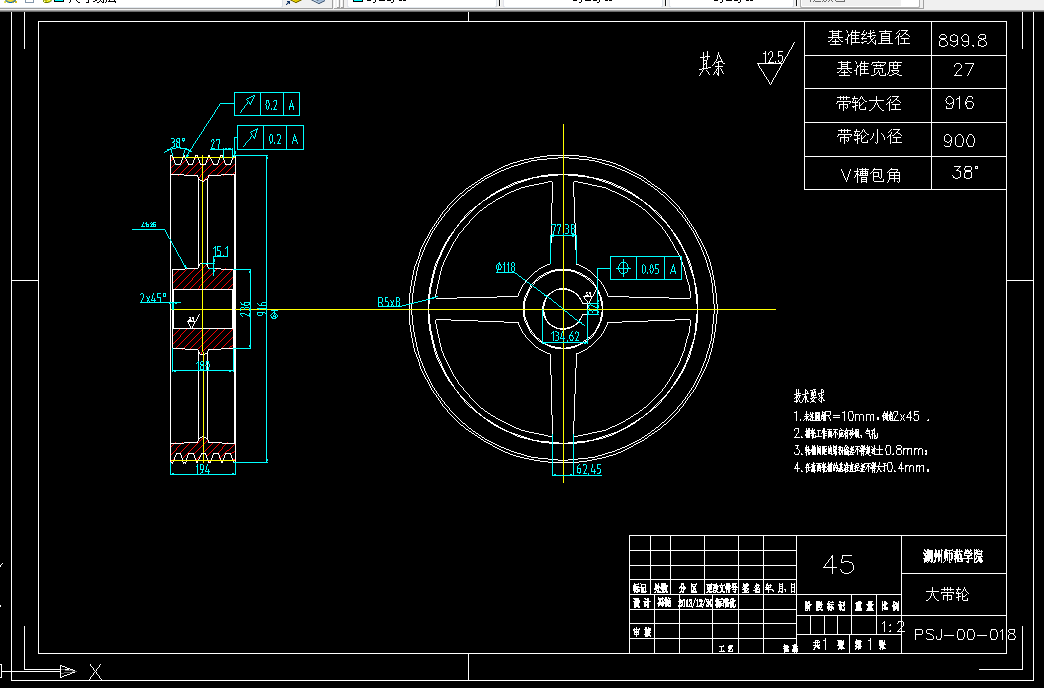Click the 2x45° chamfer annotation
Viewport: 1044px width, 688px height.
point(153,298)
